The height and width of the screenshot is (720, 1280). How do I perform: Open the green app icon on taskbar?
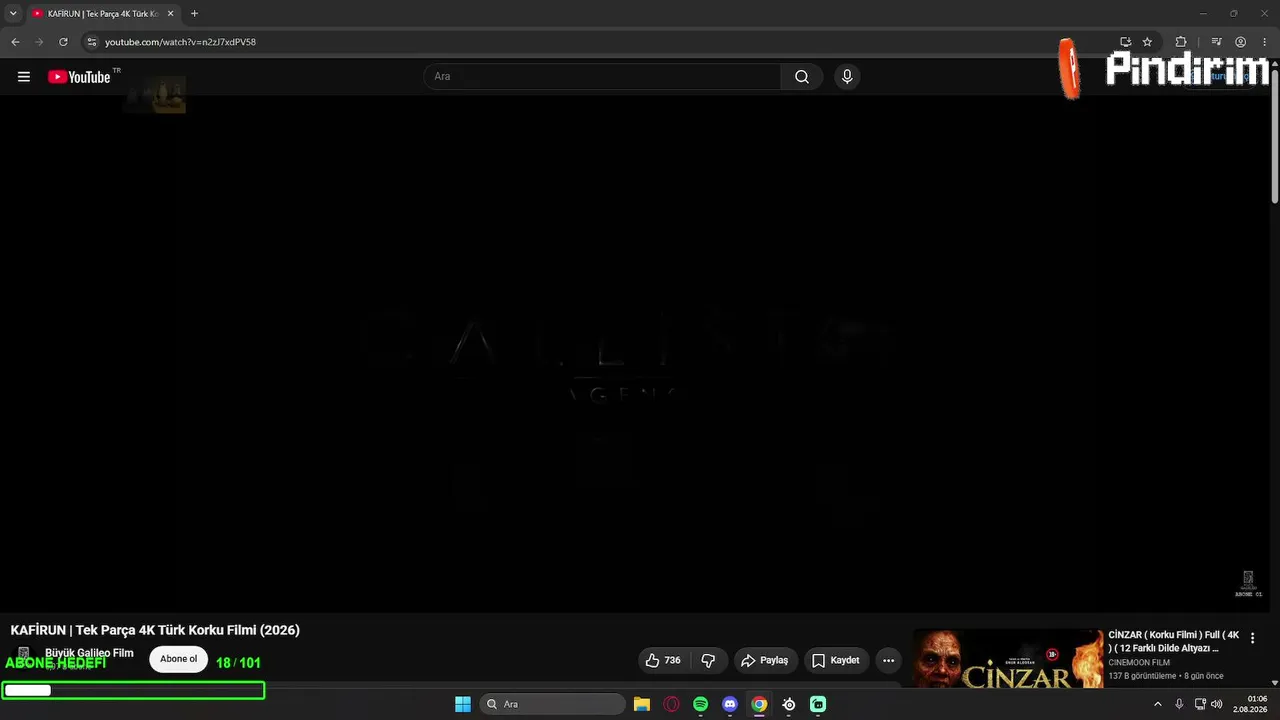pos(818,704)
